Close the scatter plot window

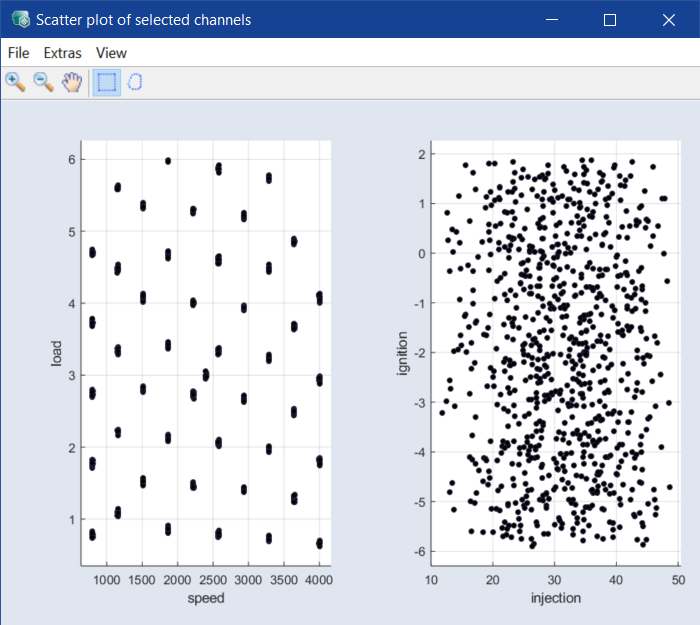pos(668,20)
